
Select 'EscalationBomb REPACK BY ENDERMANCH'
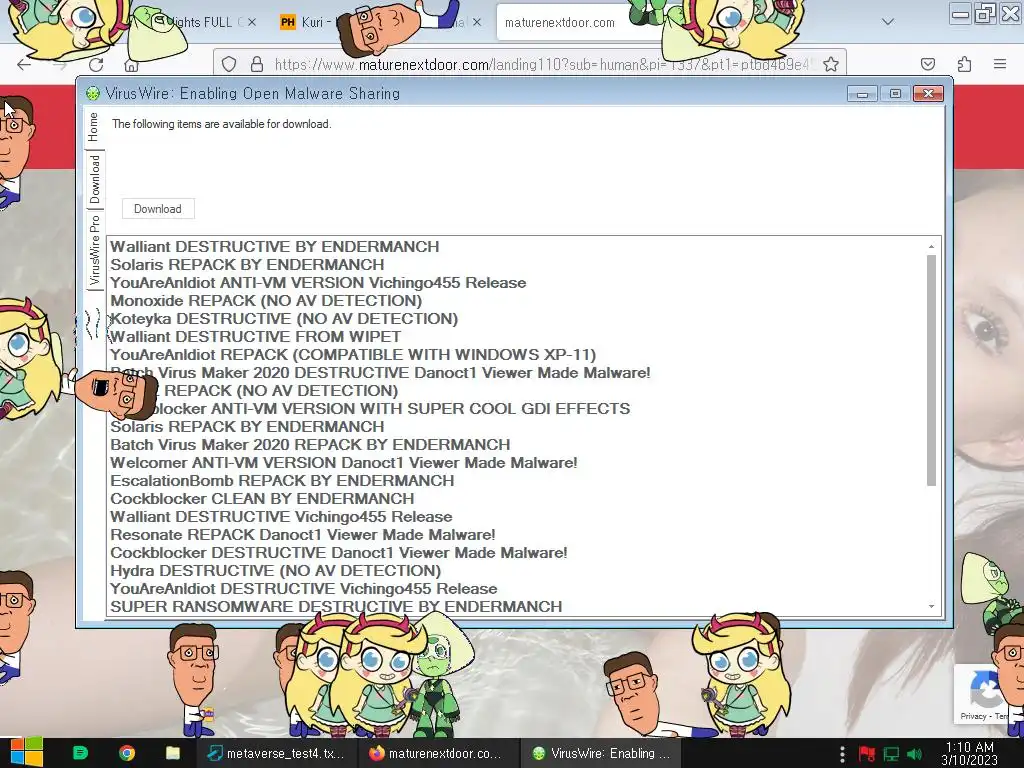point(282,481)
